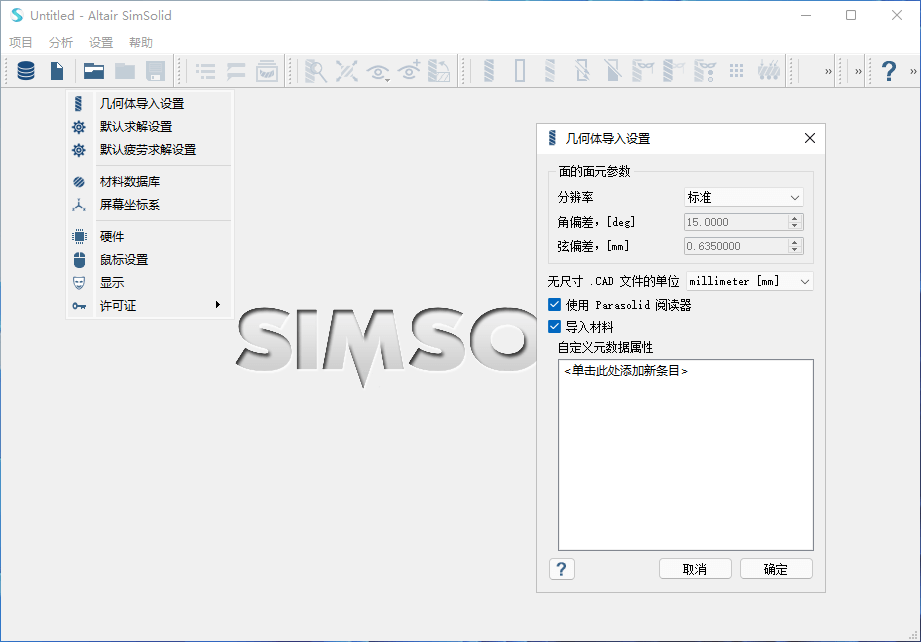Open the millimeter [mm] unit dropdown
Screen dimensions: 921x642
point(749,282)
